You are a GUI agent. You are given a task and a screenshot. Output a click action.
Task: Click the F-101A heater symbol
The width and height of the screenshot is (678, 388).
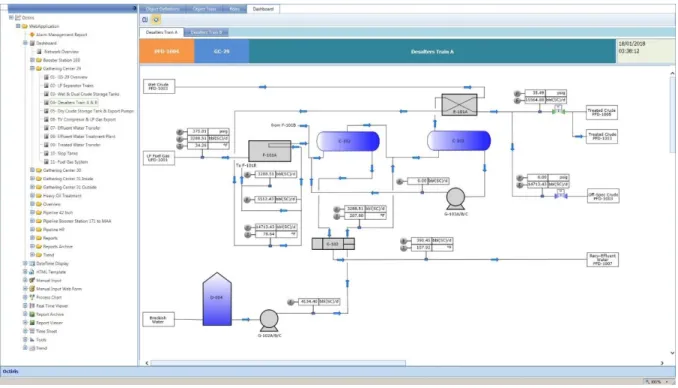tap(269, 151)
